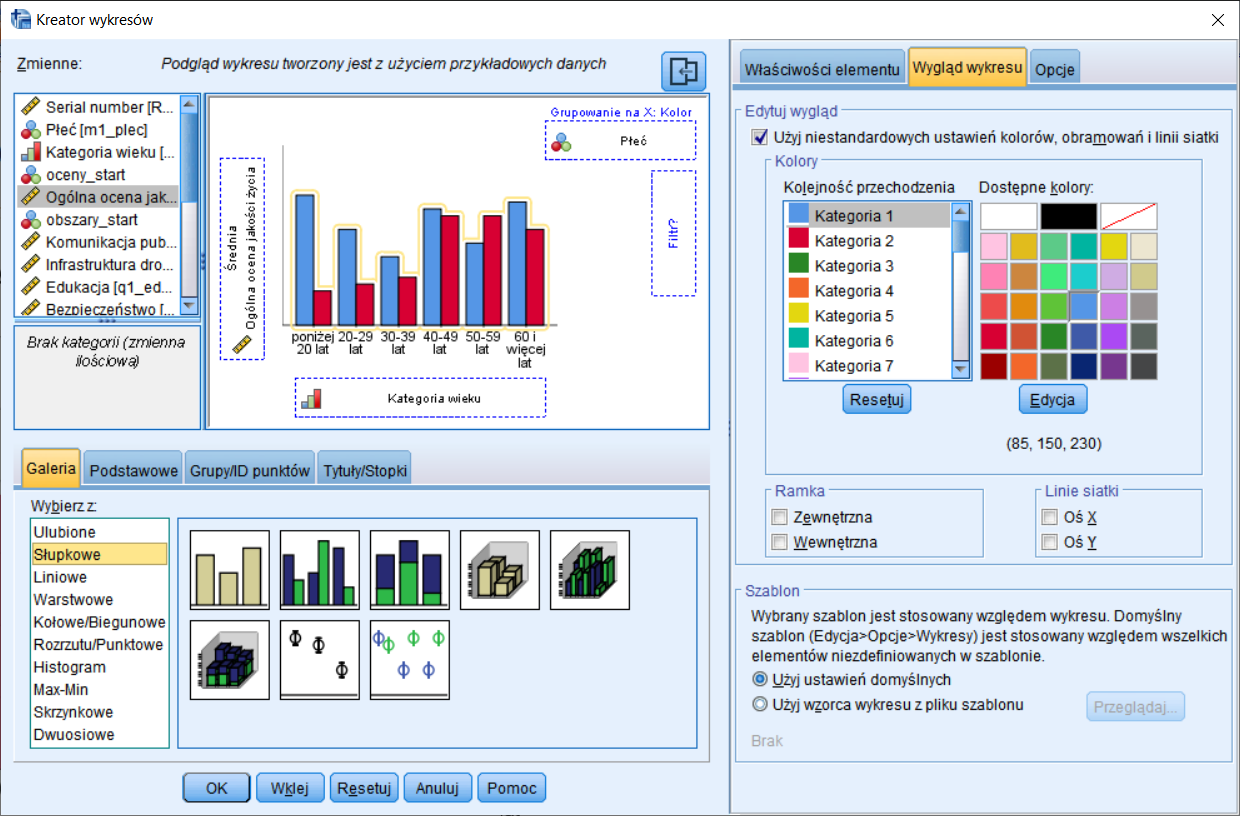Switch to the Wygląd wykresu tab
This screenshot has width=1240, height=816.
967,68
